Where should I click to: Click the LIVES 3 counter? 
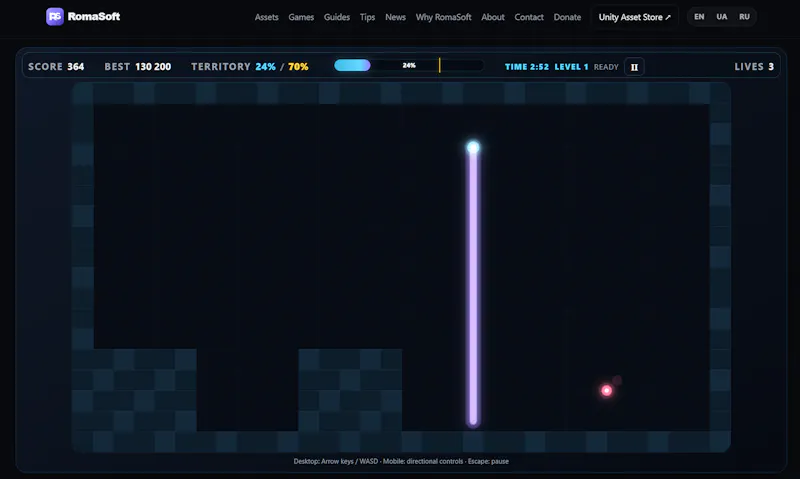pos(754,67)
